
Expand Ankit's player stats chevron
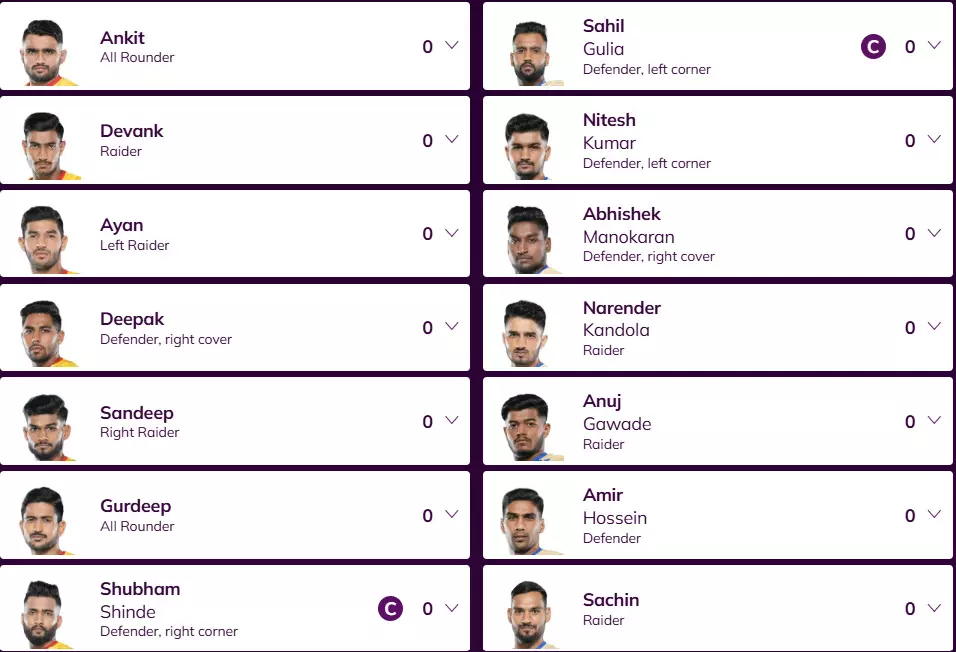click(451, 46)
